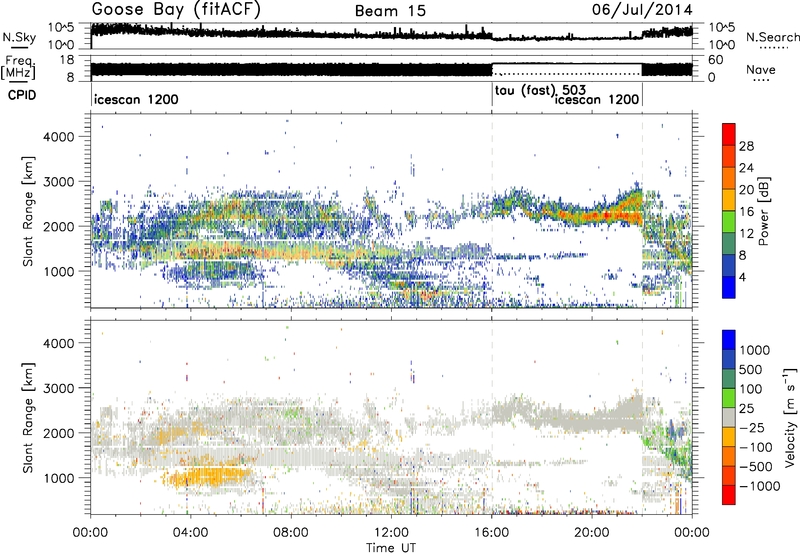Click the strong red-orange power echo near 20:00
The image size is (800, 554).
point(597,216)
